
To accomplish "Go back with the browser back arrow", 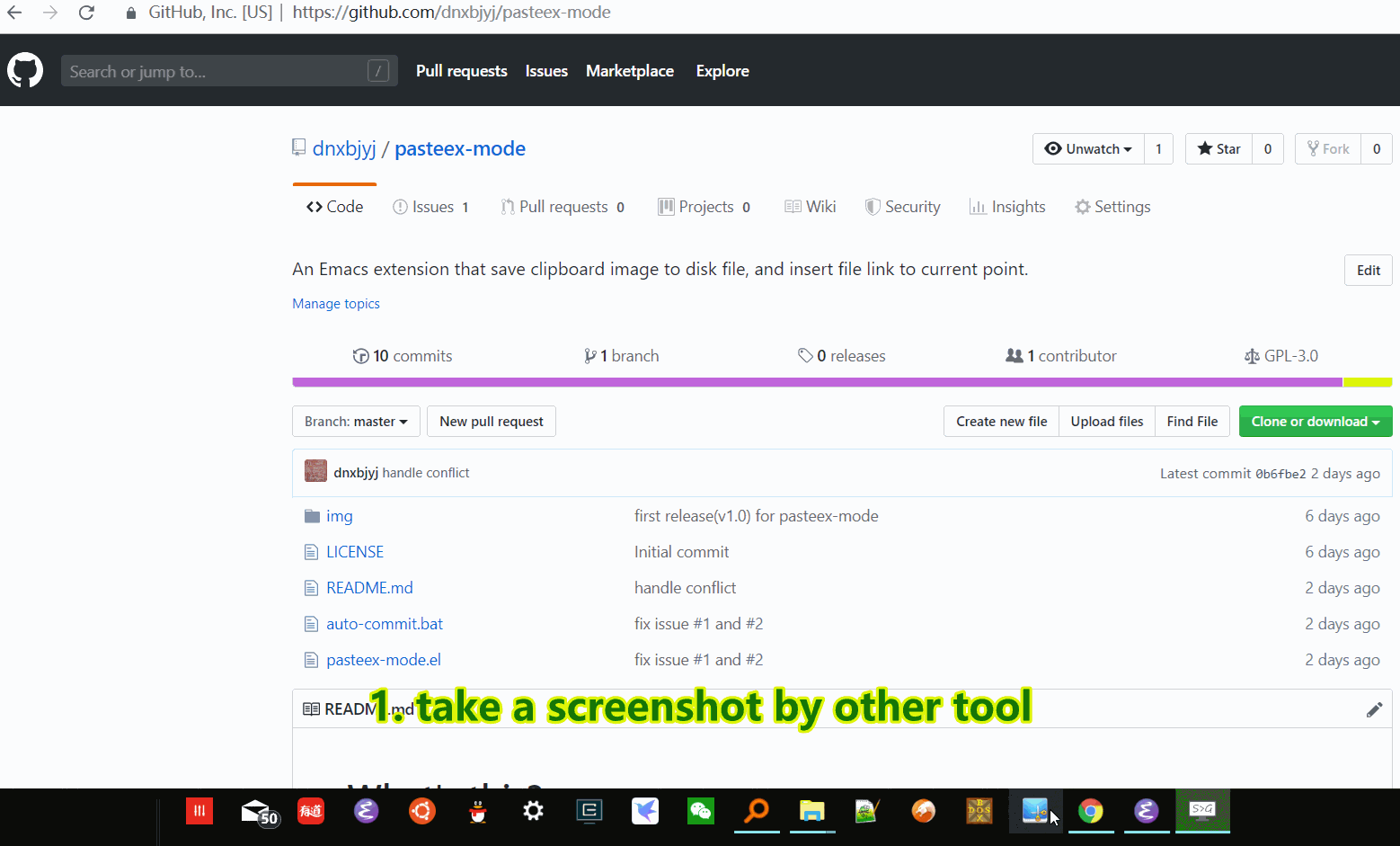I will 14,13.
